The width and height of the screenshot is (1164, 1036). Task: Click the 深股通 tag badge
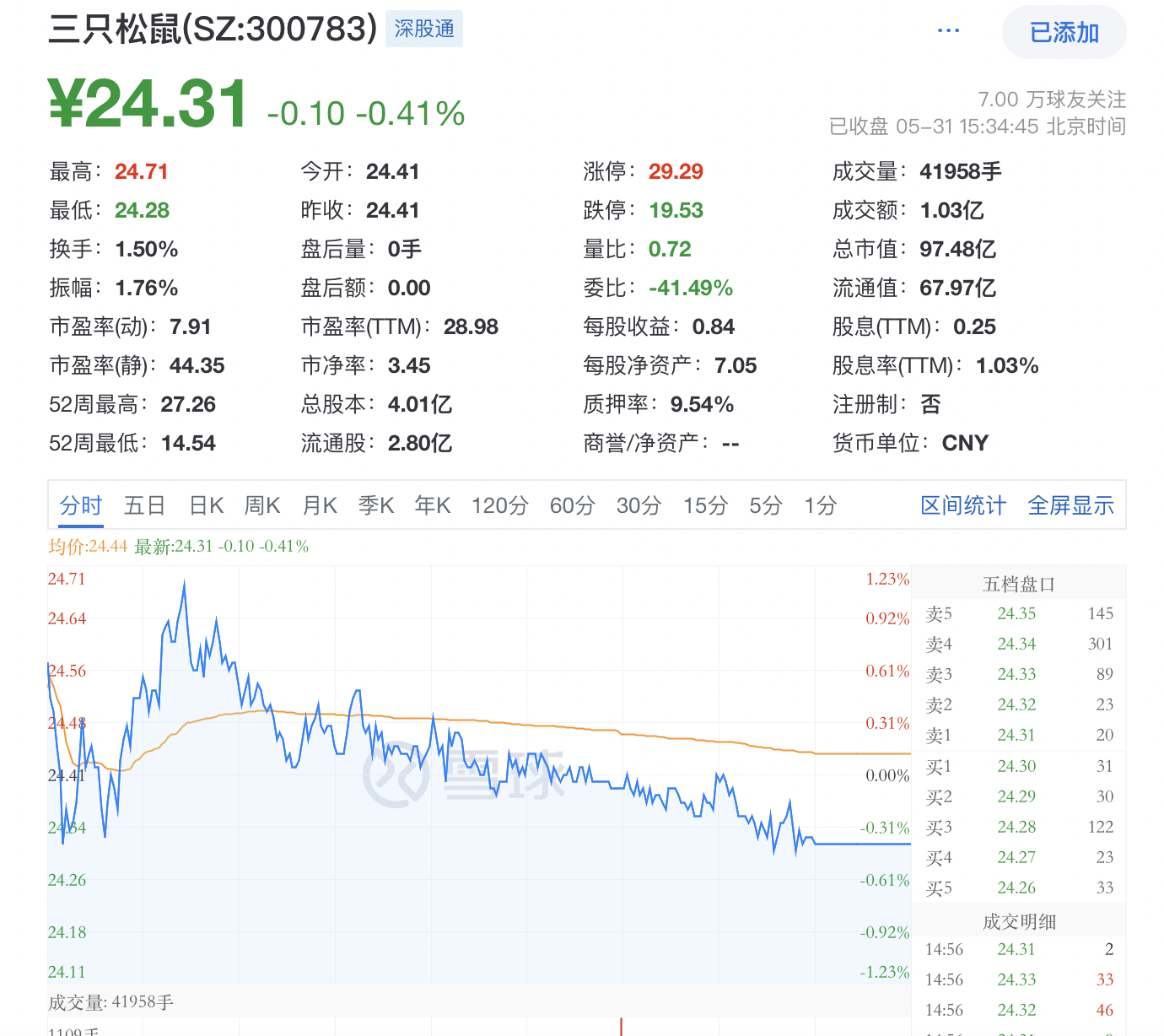pyautogui.click(x=424, y=30)
